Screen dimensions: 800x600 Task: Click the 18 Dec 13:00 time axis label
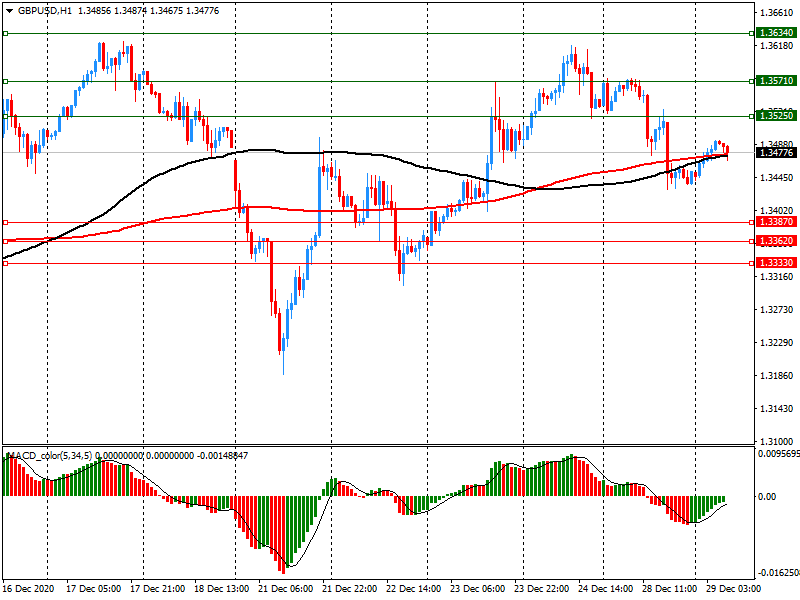point(222,589)
